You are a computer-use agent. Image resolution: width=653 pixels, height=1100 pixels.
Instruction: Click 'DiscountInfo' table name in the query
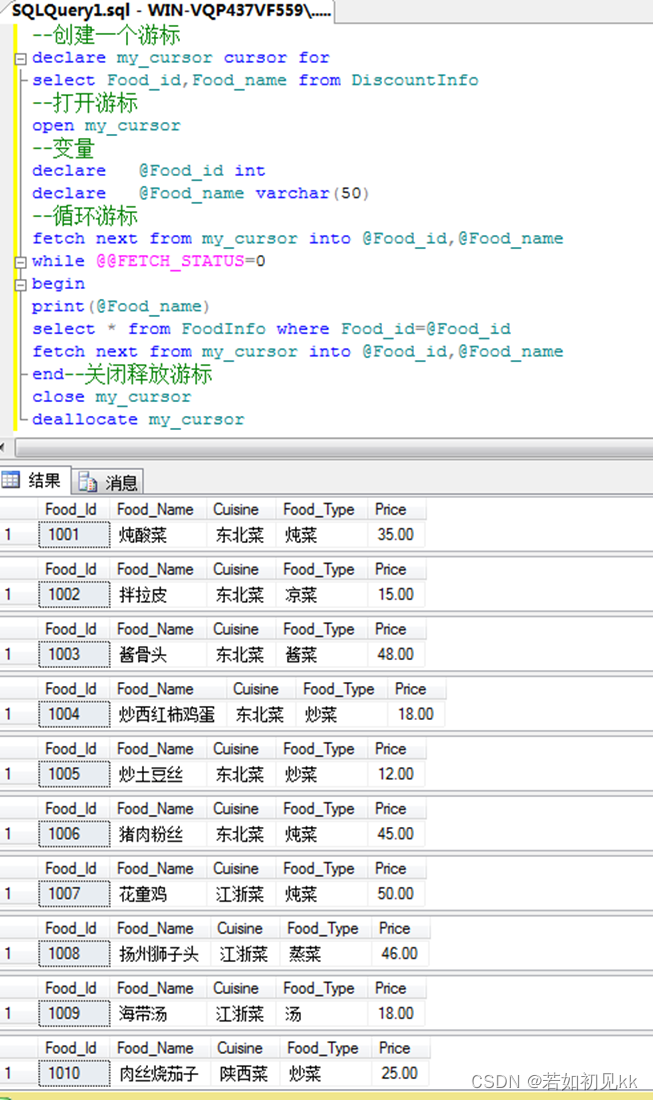[415, 80]
